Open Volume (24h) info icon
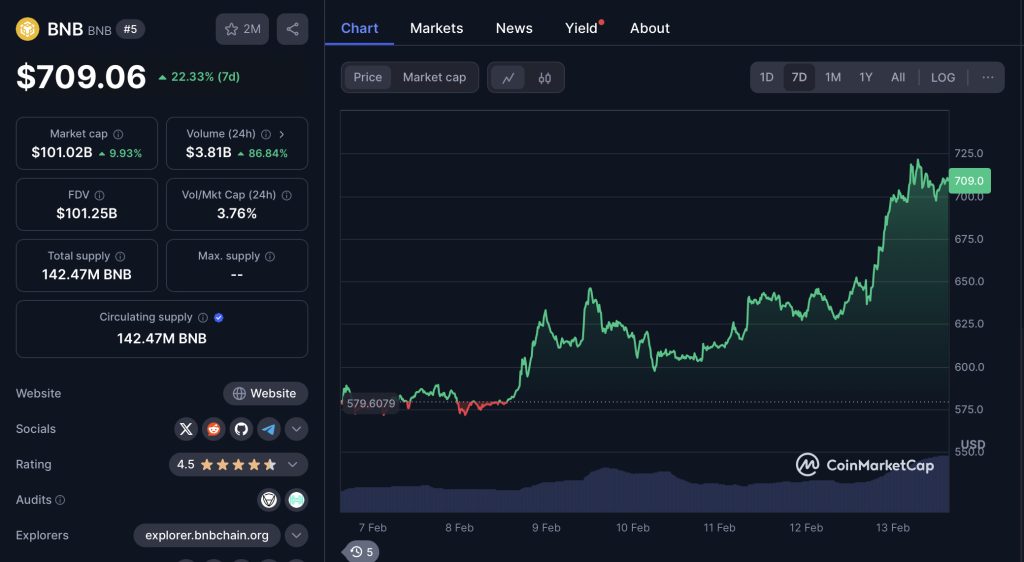The width and height of the screenshot is (1024, 562). pyautogui.click(x=266, y=134)
